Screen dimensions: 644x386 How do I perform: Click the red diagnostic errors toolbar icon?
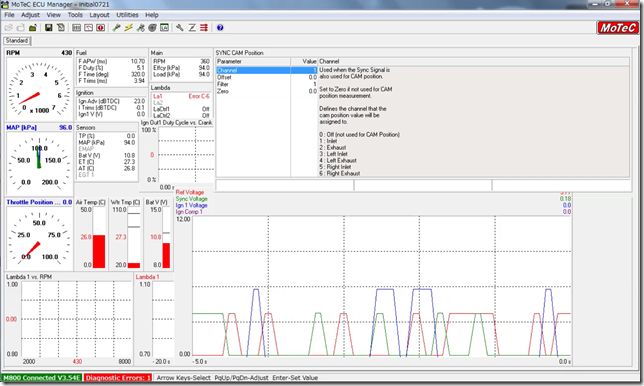(x=100, y=28)
